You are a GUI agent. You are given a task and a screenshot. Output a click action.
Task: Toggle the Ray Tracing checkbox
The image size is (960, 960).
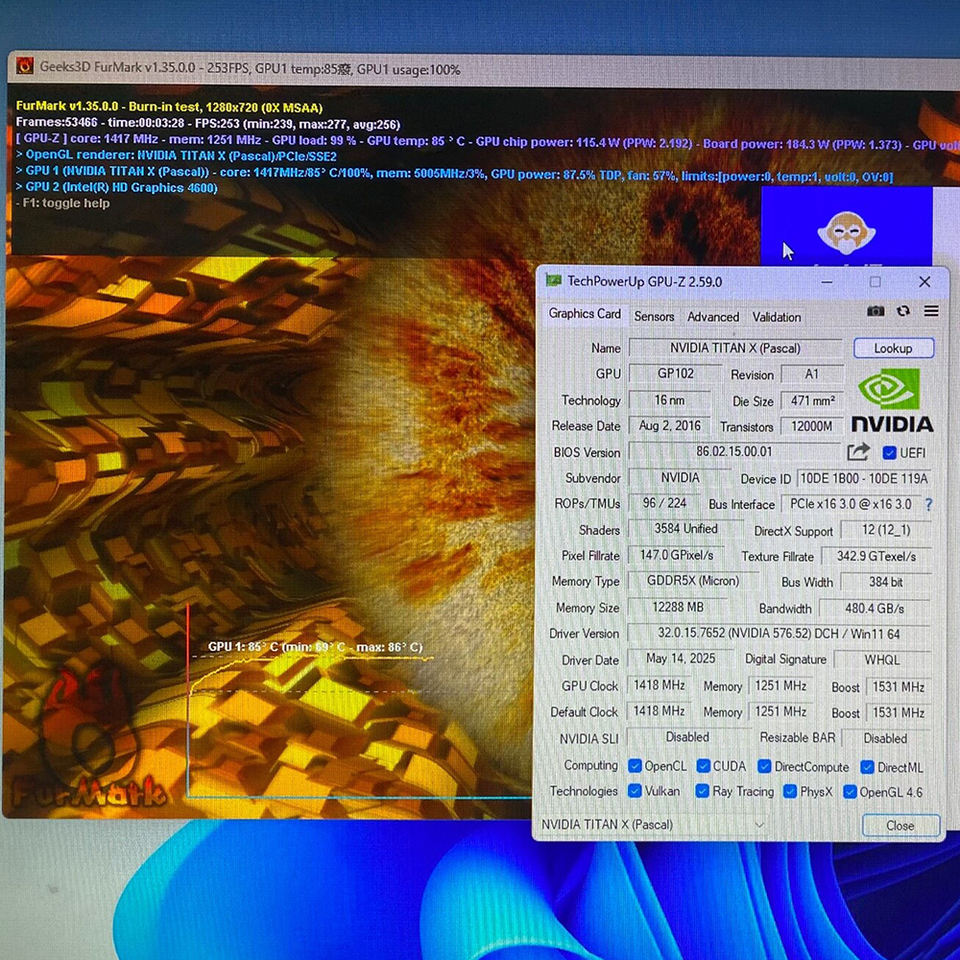pos(703,791)
